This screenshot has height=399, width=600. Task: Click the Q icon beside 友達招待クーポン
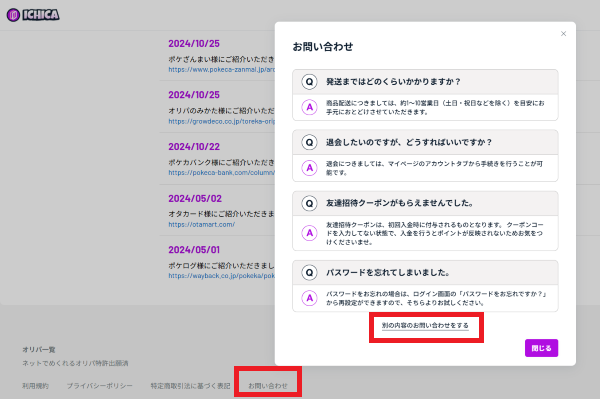(309, 203)
